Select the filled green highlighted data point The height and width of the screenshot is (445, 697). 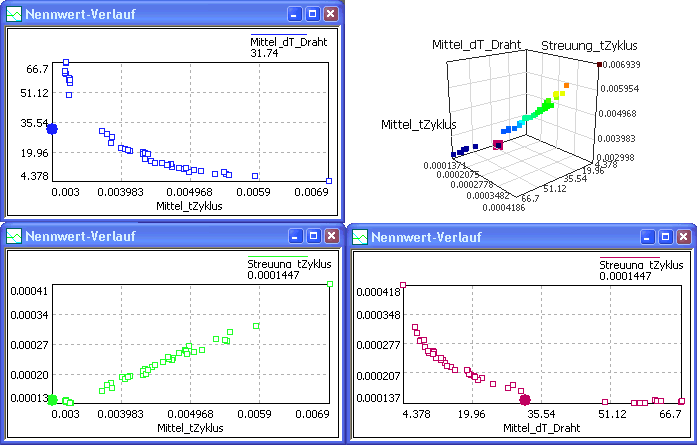pyautogui.click(x=52, y=400)
